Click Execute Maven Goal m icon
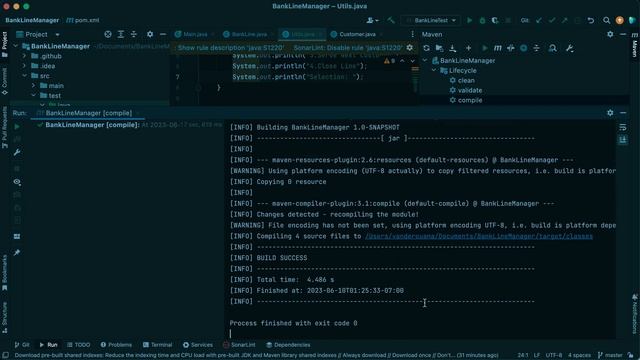The width and height of the screenshot is (640, 360). click(498, 48)
